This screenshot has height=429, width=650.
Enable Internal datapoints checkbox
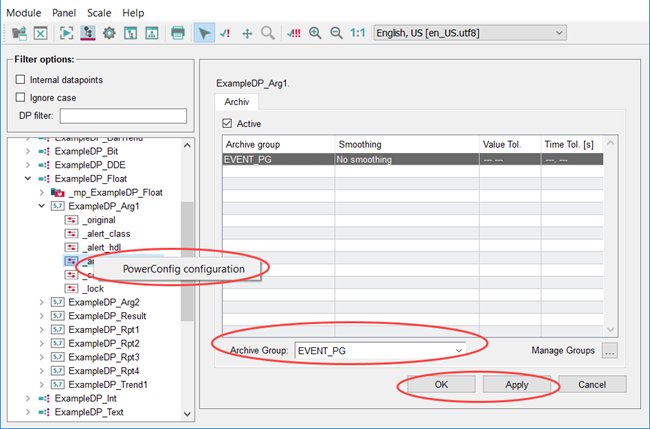pos(21,79)
